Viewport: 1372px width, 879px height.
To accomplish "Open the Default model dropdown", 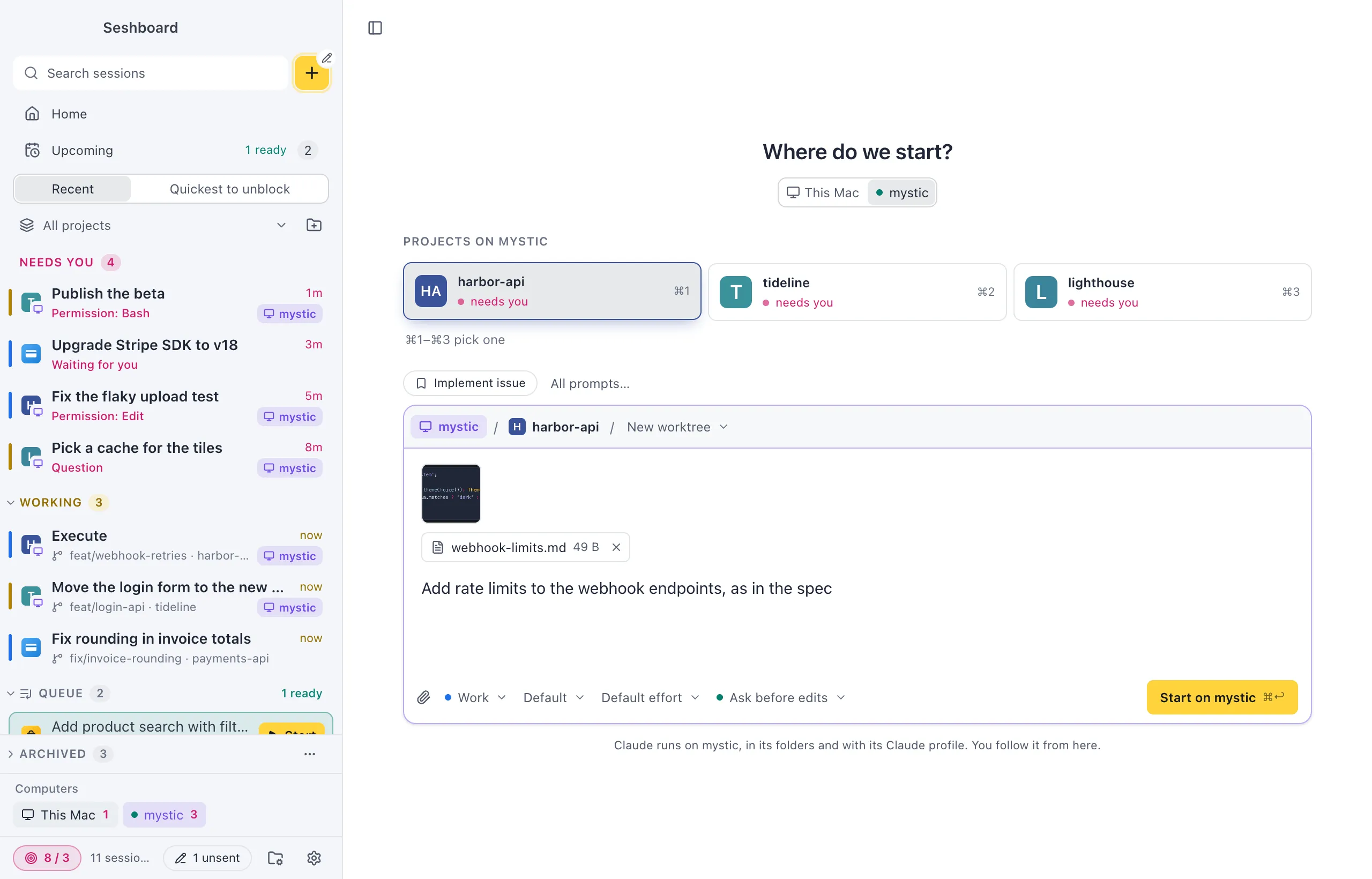I will pyautogui.click(x=553, y=697).
